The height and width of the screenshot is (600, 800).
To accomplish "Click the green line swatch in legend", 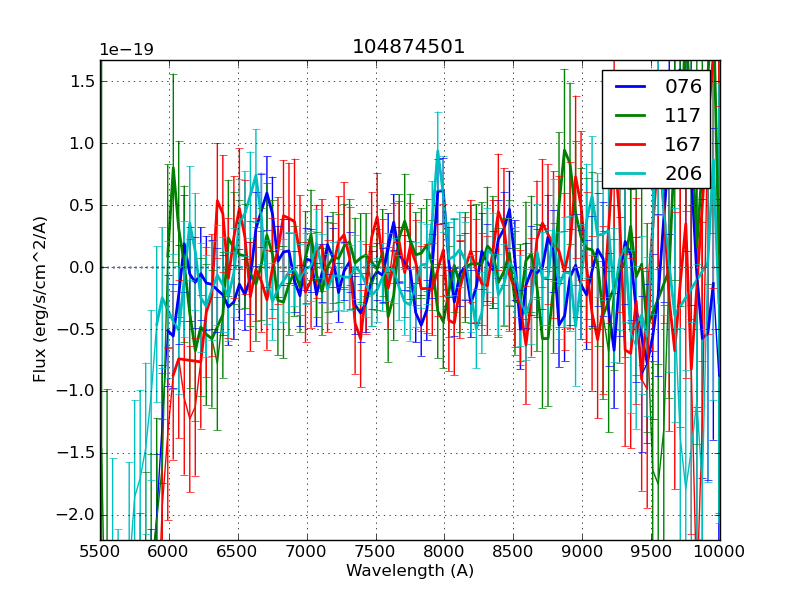I will click(629, 116).
